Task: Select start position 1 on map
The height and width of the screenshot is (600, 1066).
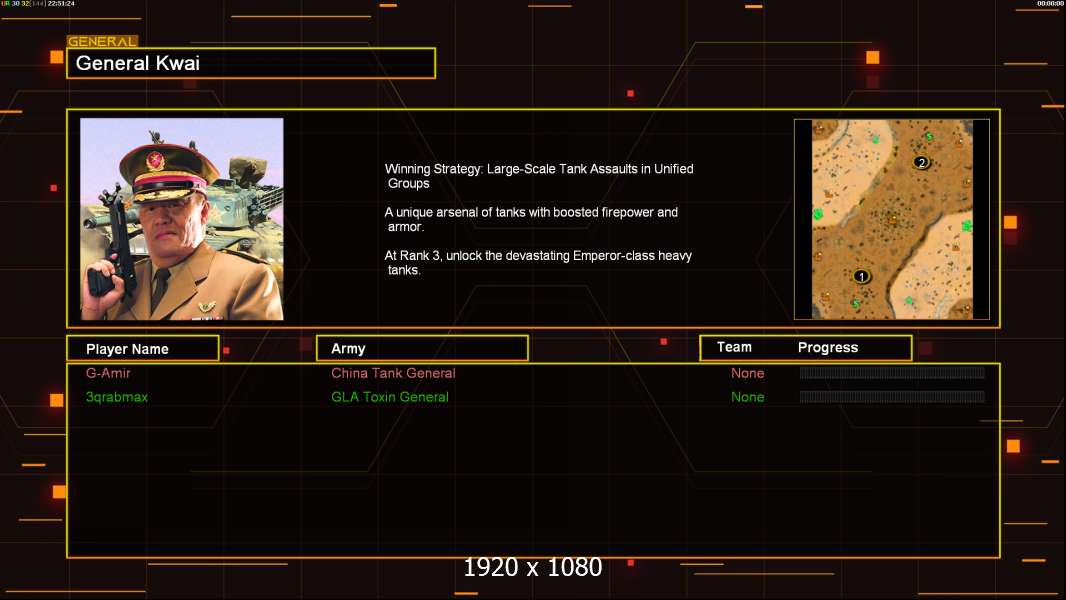Action: 861,277
